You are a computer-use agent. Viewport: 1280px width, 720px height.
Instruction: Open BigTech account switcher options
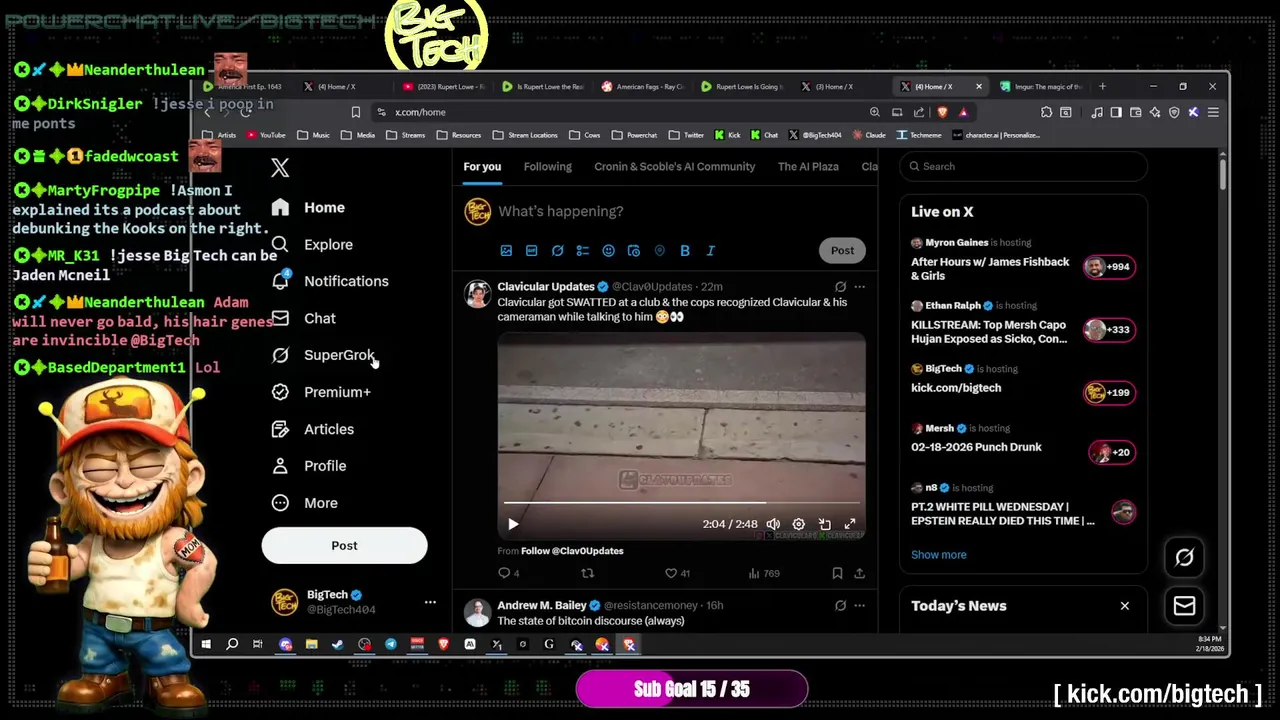point(430,602)
